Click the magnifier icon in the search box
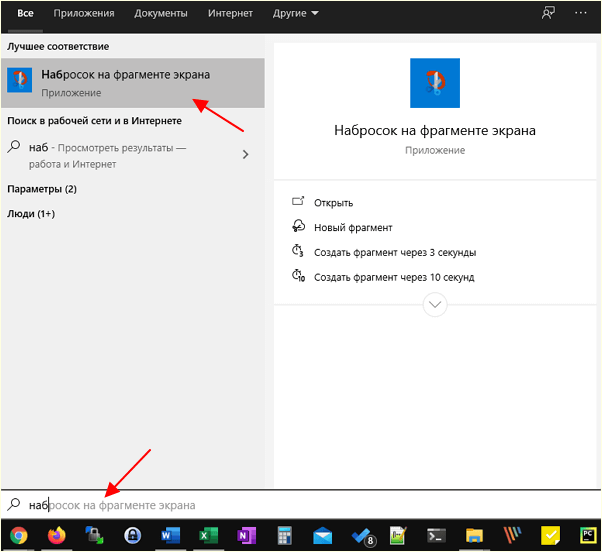The width and height of the screenshot is (602, 552). tap(14, 504)
